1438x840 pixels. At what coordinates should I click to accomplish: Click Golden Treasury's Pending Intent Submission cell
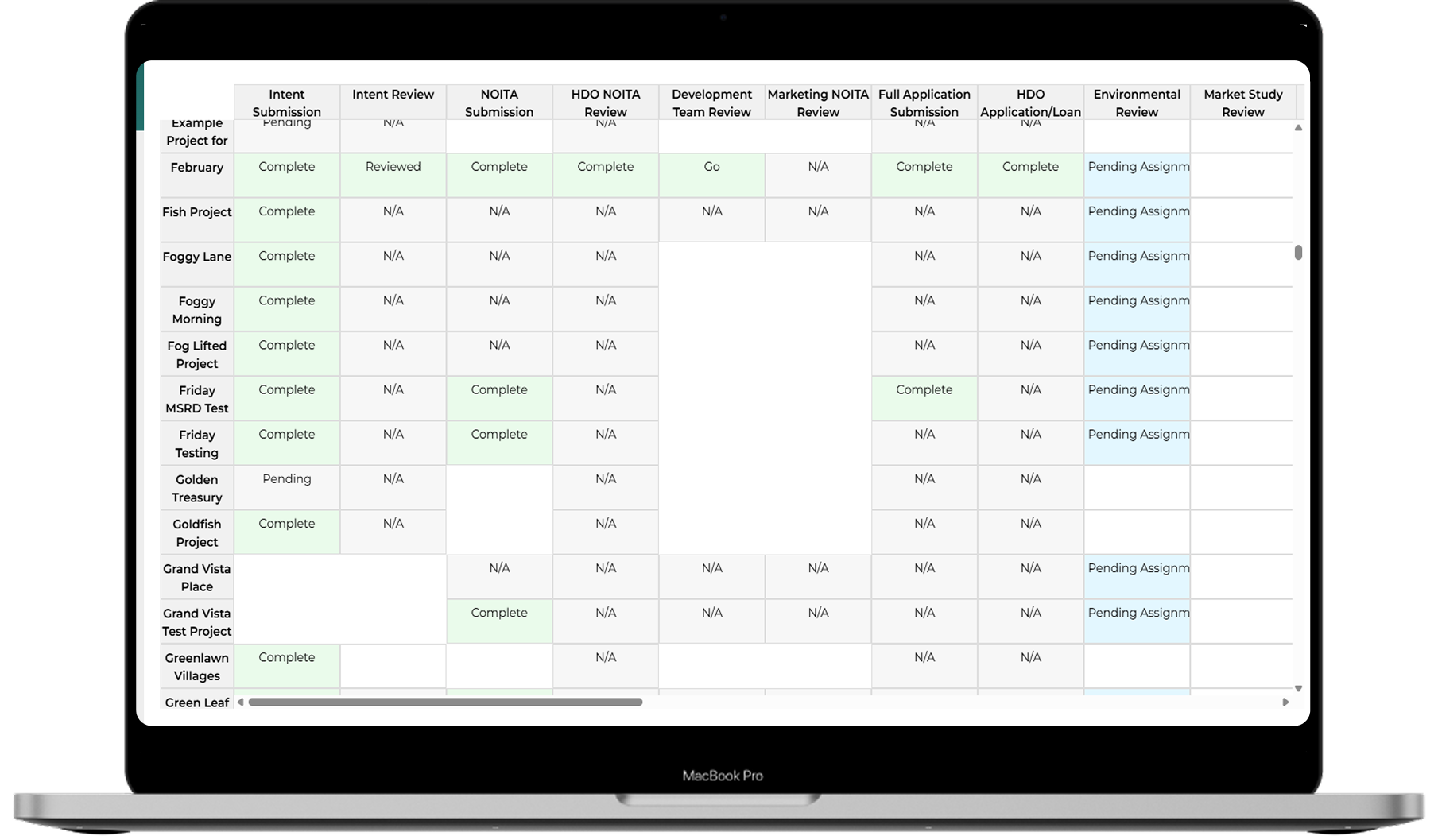click(287, 488)
